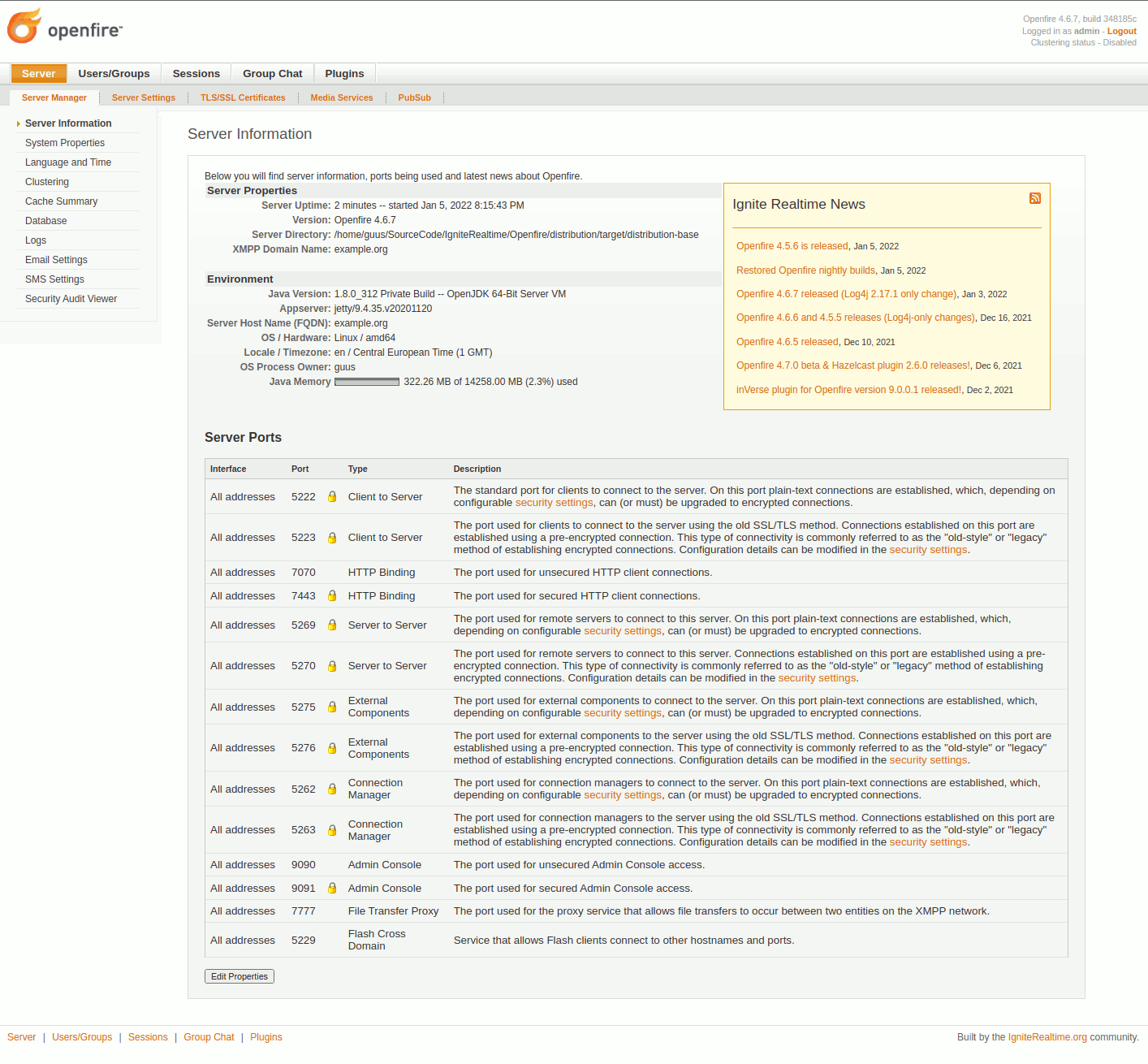The width and height of the screenshot is (1148, 1064).
Task: Click the security settings link in port 5276 row
Action: 929,760
